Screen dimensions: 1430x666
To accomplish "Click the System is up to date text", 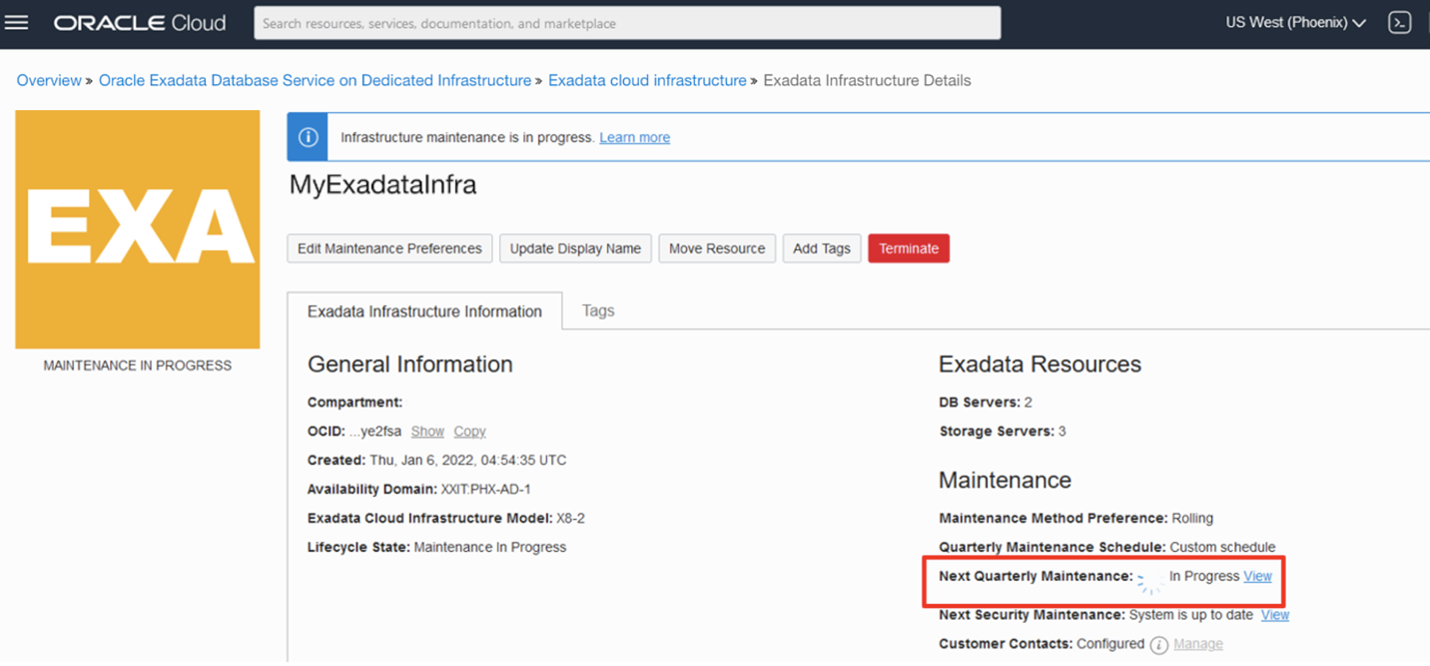I will [1191, 615].
